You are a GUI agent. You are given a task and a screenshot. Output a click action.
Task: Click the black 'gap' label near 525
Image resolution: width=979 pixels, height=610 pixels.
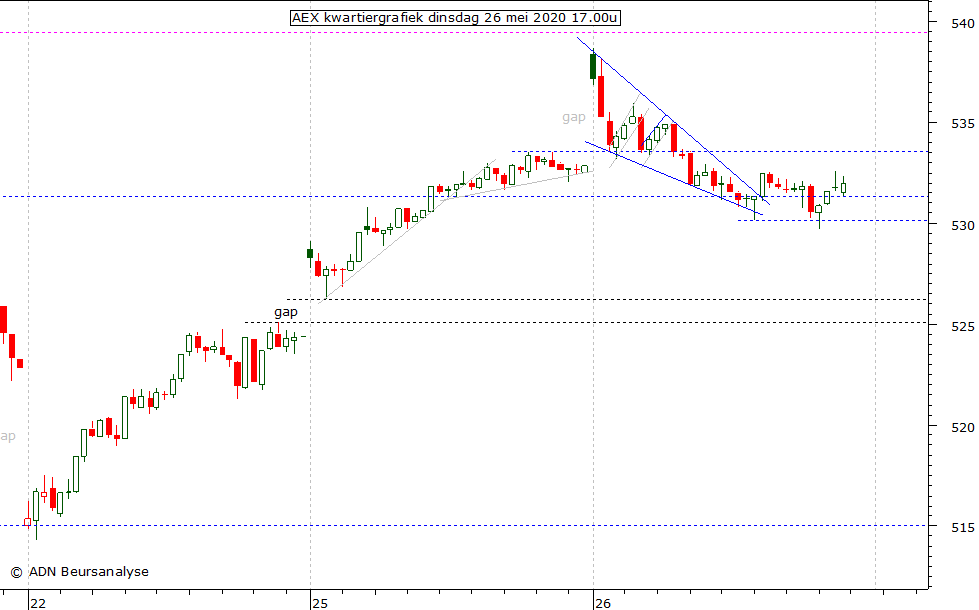[x=286, y=312]
